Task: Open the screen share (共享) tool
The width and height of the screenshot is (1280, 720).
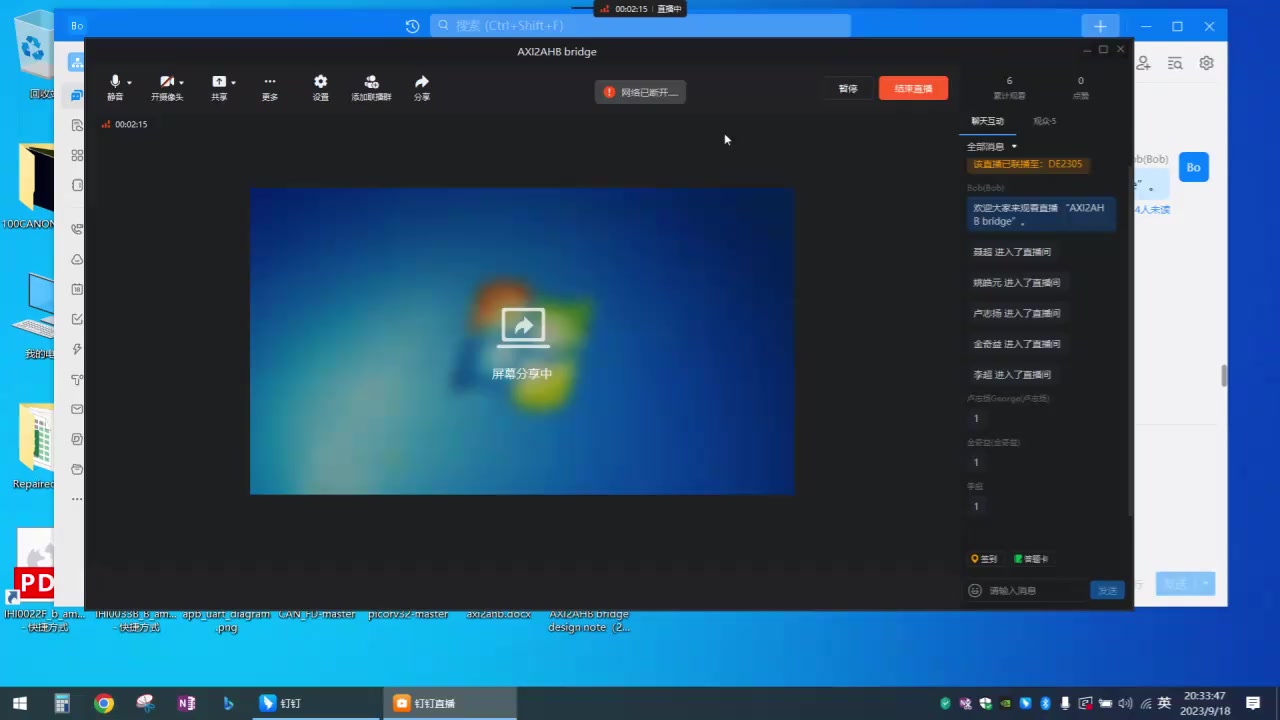Action: [219, 88]
